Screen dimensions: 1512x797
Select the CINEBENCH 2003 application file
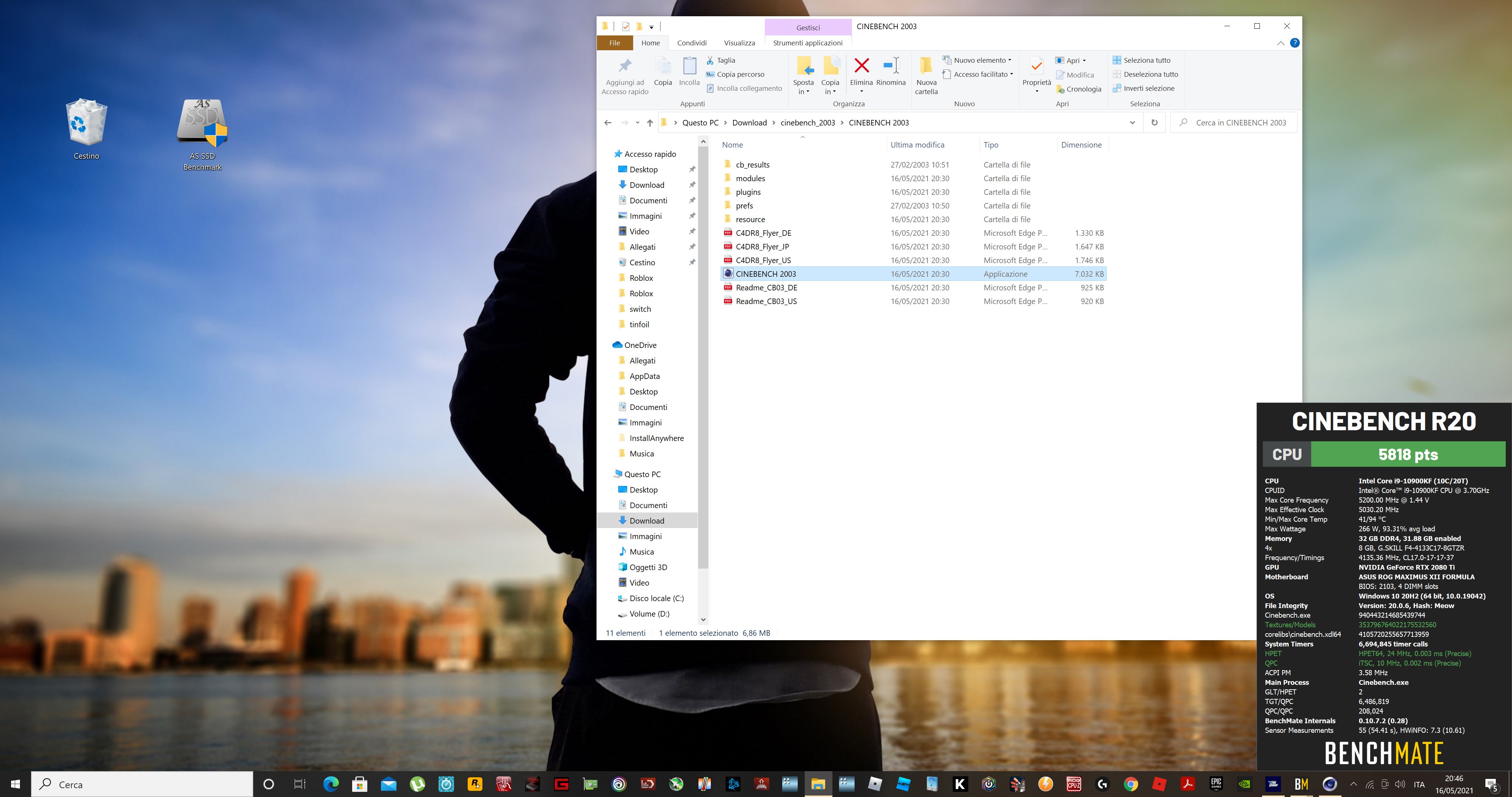click(x=913, y=273)
